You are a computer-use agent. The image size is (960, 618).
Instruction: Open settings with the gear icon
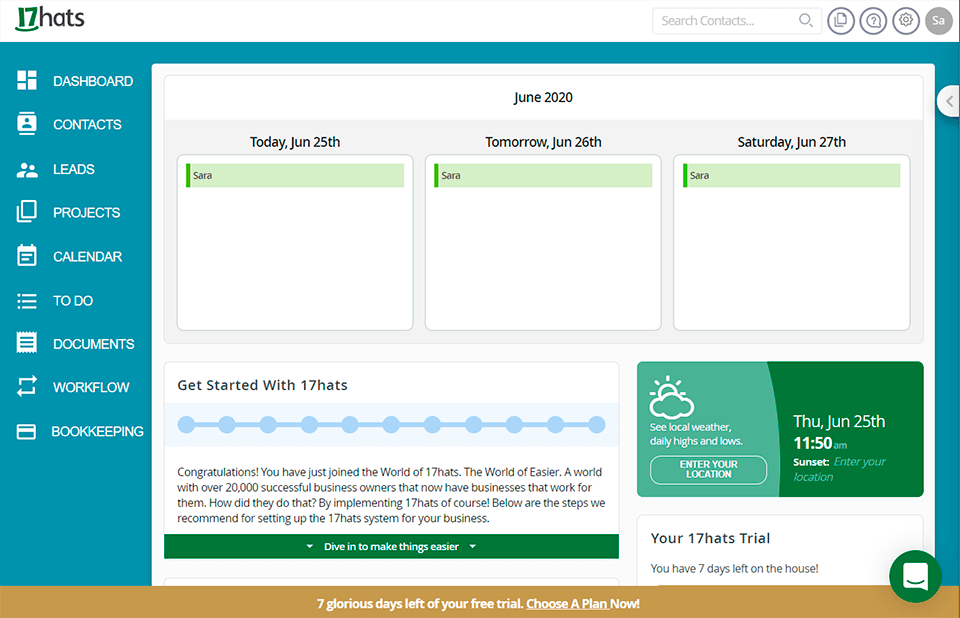pos(906,20)
